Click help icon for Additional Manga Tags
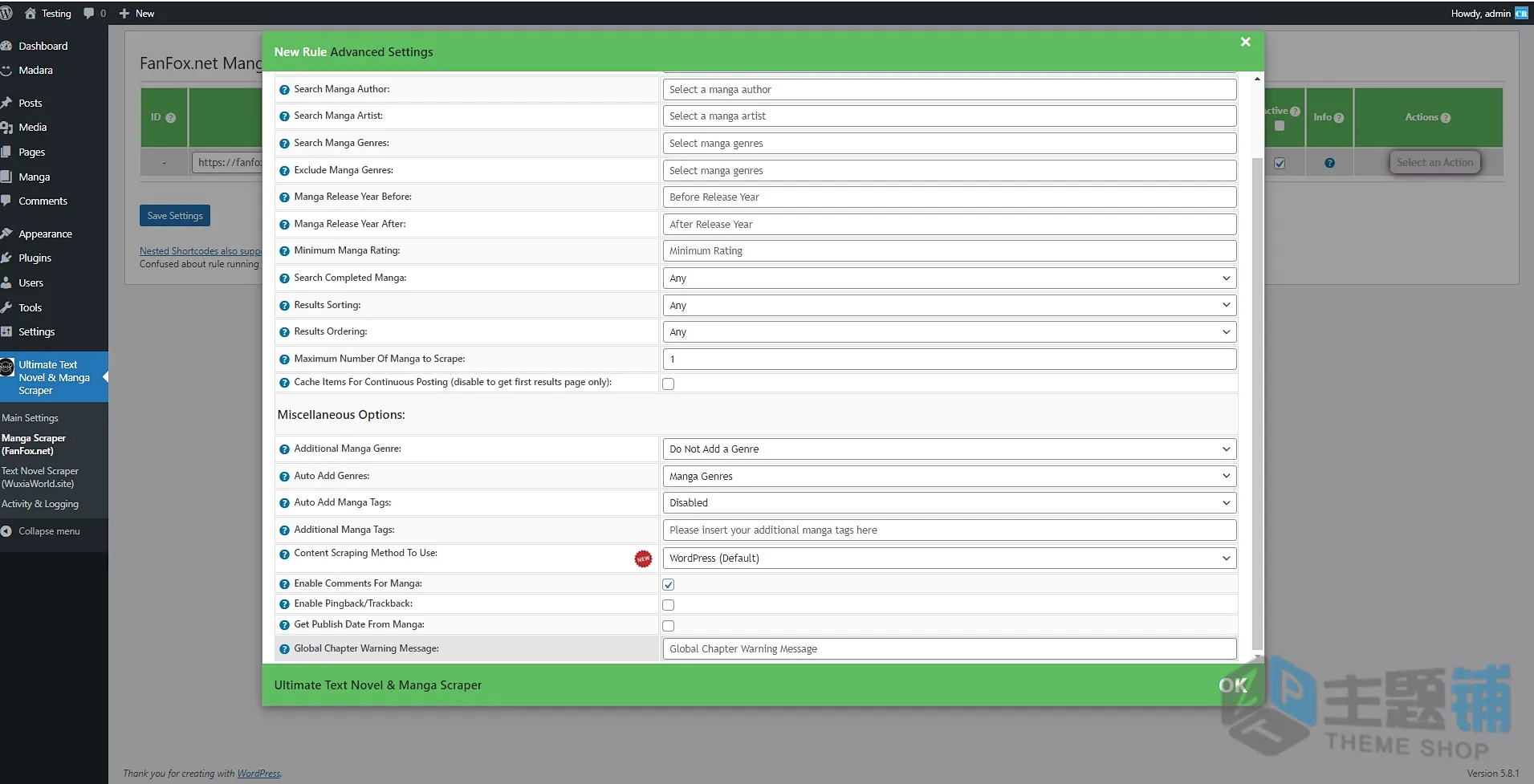1534x784 pixels. click(284, 530)
